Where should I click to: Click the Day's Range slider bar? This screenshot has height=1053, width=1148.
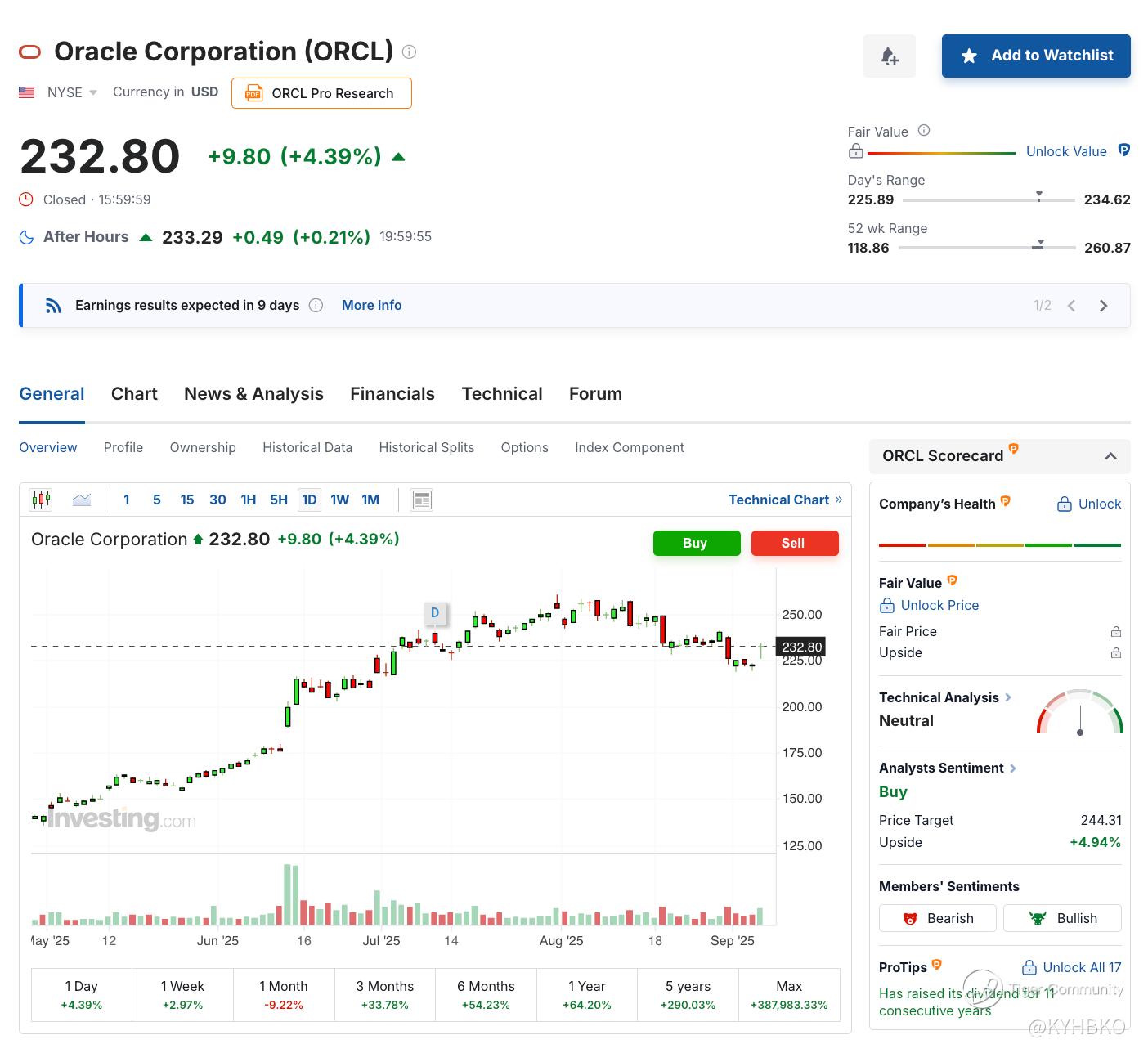pyautogui.click(x=988, y=199)
